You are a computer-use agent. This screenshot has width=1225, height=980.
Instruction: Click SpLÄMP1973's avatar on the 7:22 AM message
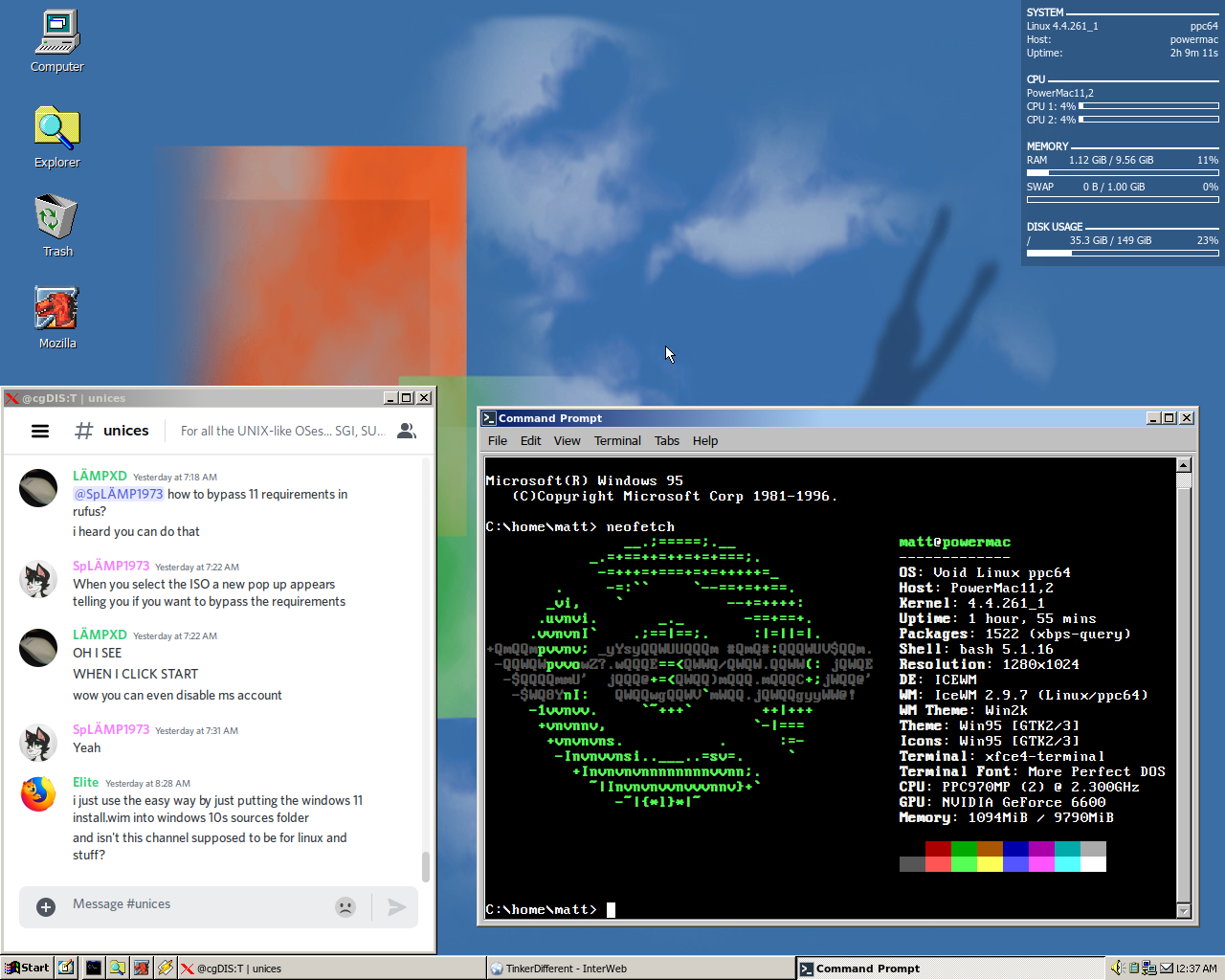pos(38,579)
